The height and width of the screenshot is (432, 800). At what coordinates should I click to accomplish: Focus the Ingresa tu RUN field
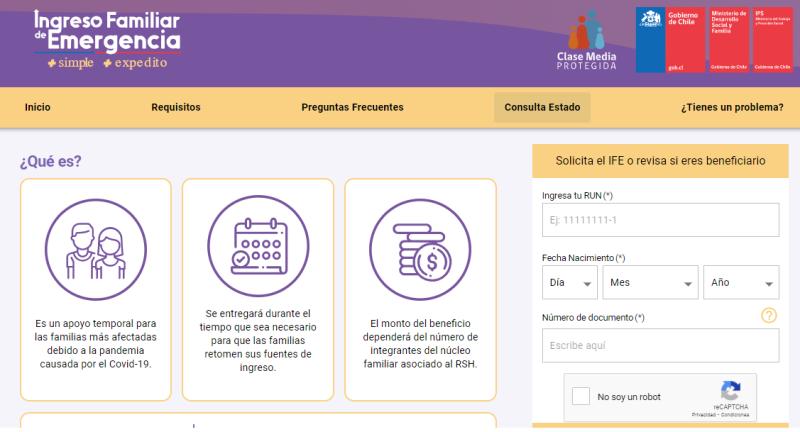click(661, 220)
